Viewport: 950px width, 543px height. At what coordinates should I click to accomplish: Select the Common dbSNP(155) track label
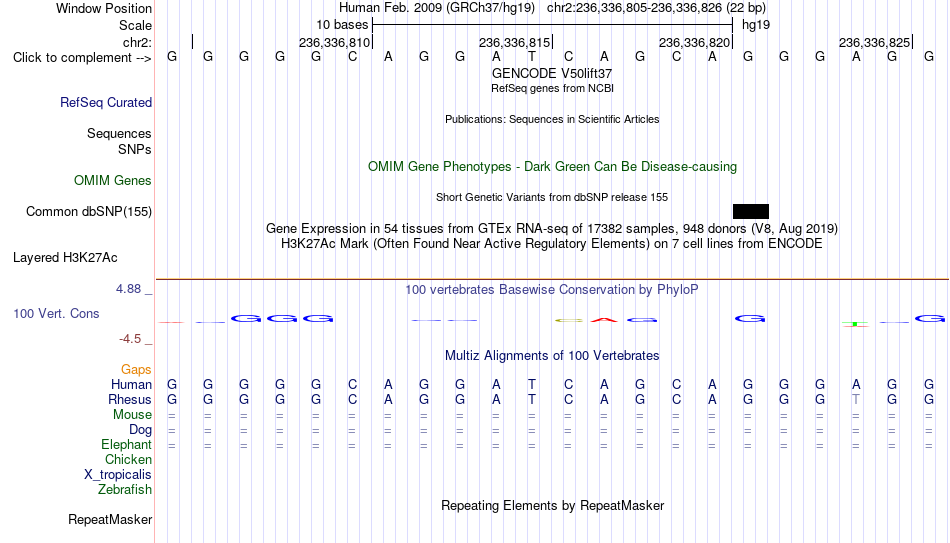tap(89, 212)
